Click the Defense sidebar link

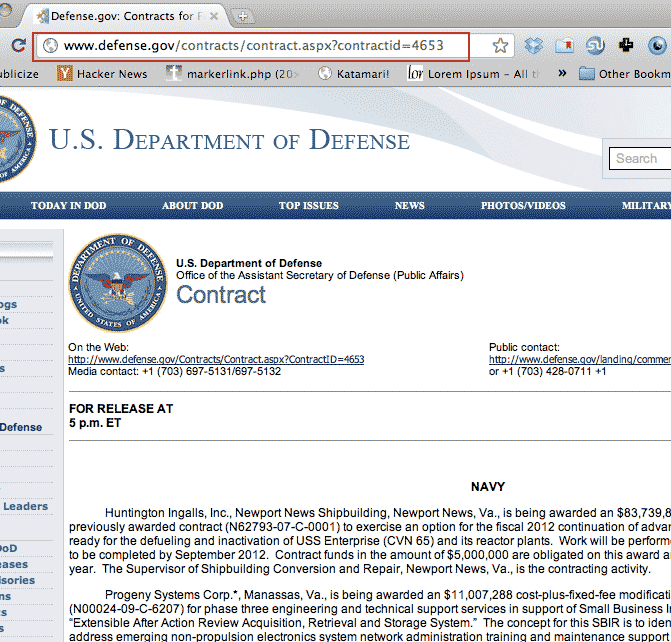pos(21,427)
